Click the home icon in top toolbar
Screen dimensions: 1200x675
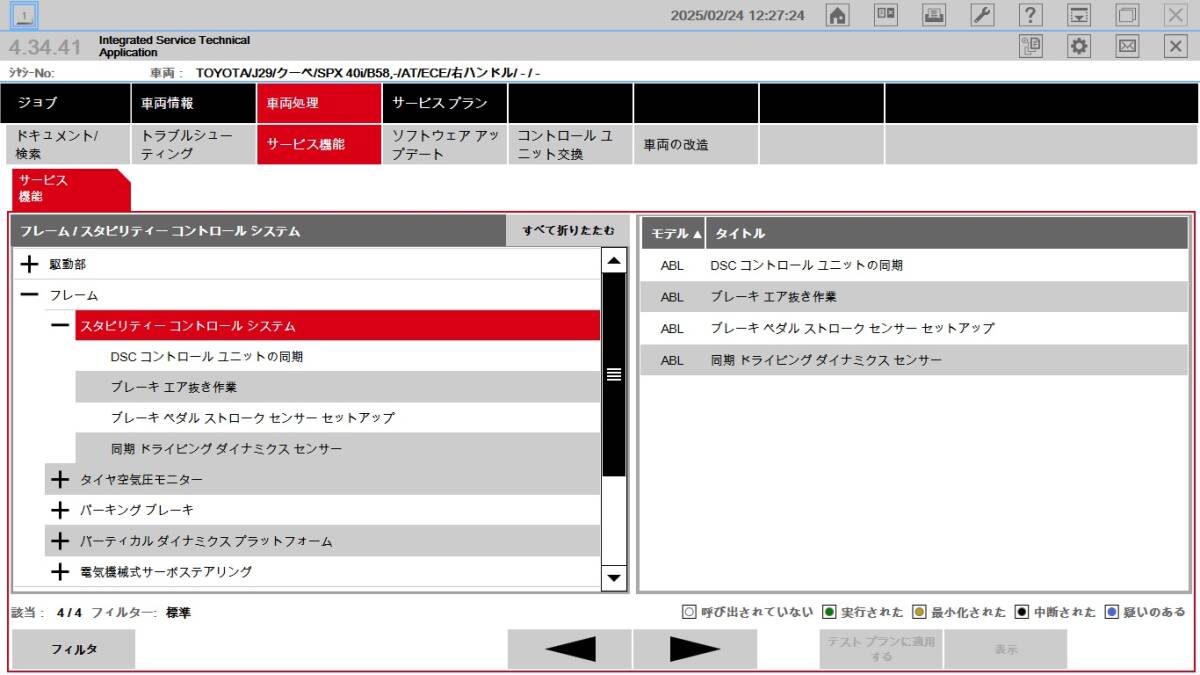click(838, 15)
